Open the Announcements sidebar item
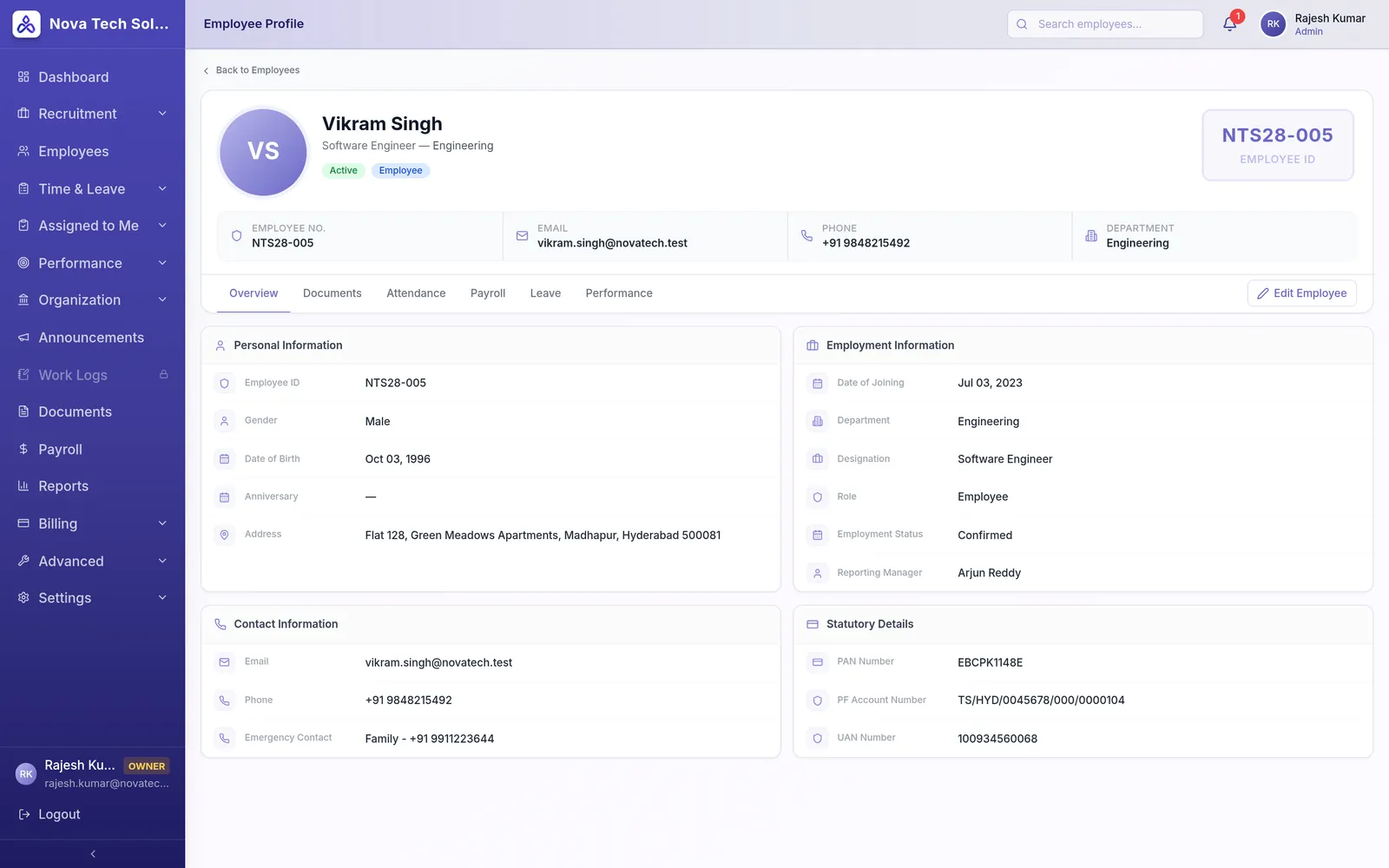This screenshot has height=868, width=1389. tap(93, 338)
